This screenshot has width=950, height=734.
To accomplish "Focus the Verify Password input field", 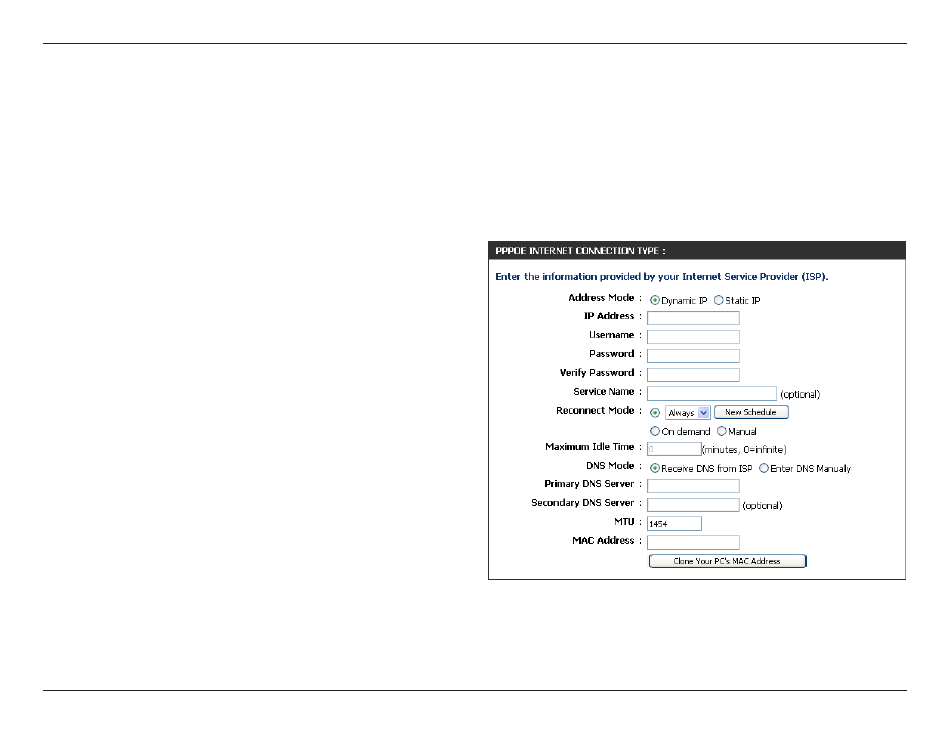I will click(693, 375).
